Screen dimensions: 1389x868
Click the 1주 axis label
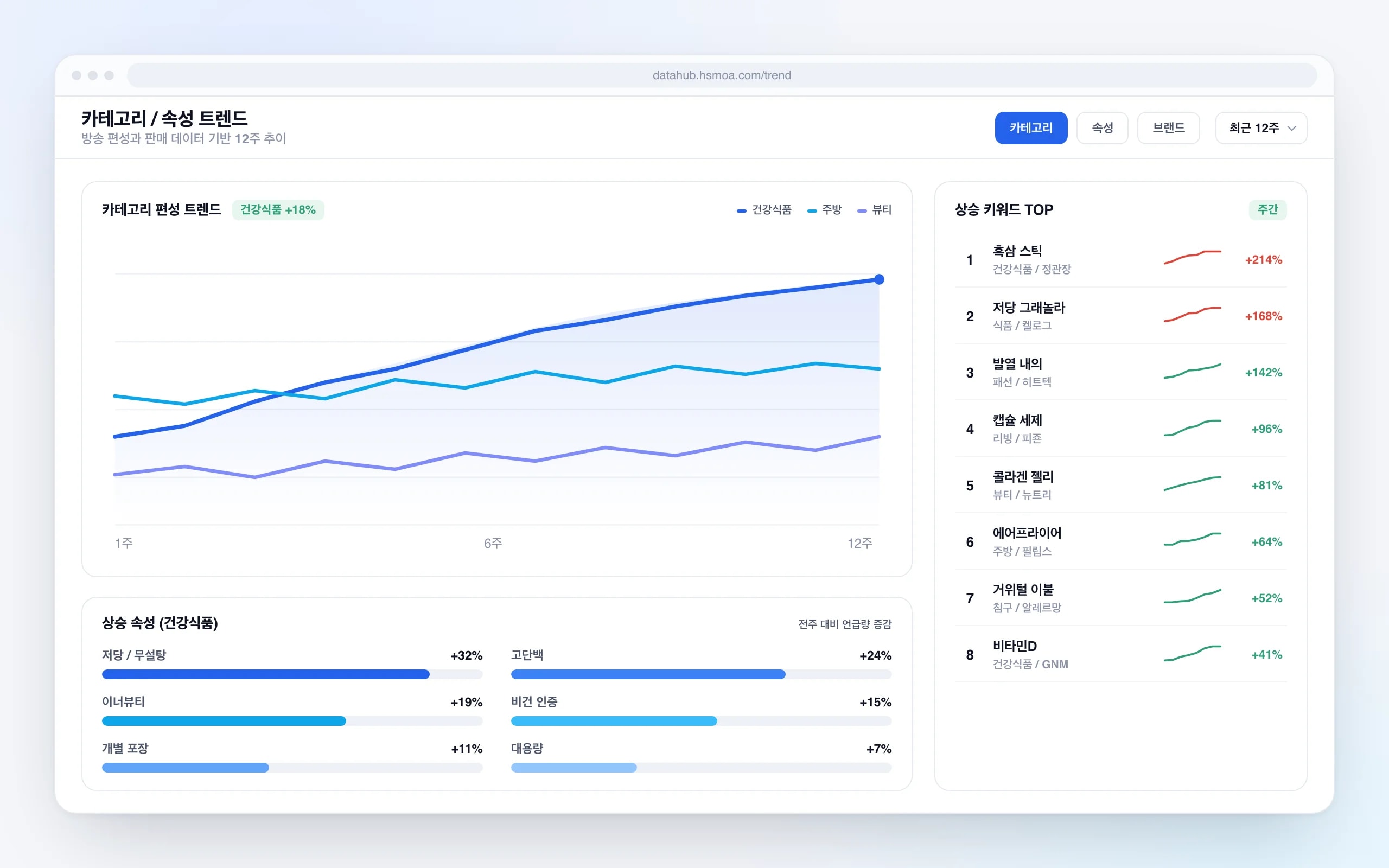(123, 543)
